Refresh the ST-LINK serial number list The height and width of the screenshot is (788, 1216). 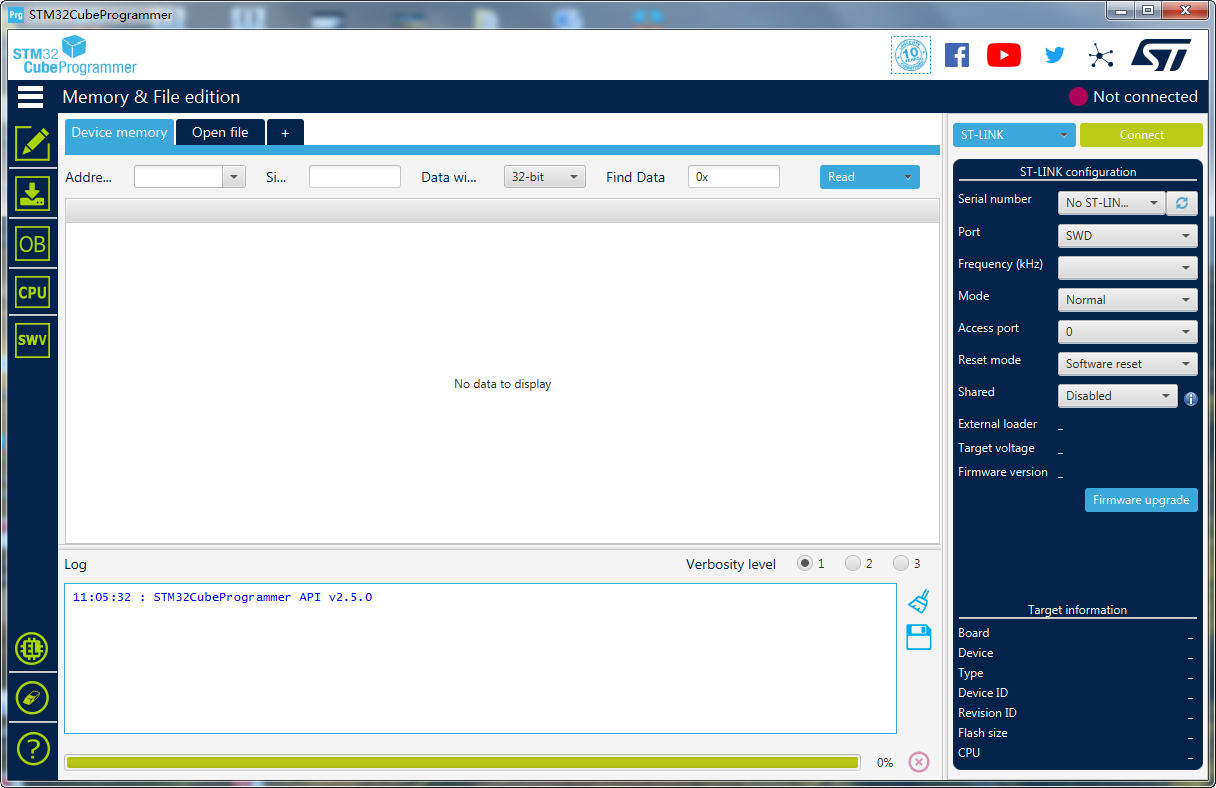1182,203
